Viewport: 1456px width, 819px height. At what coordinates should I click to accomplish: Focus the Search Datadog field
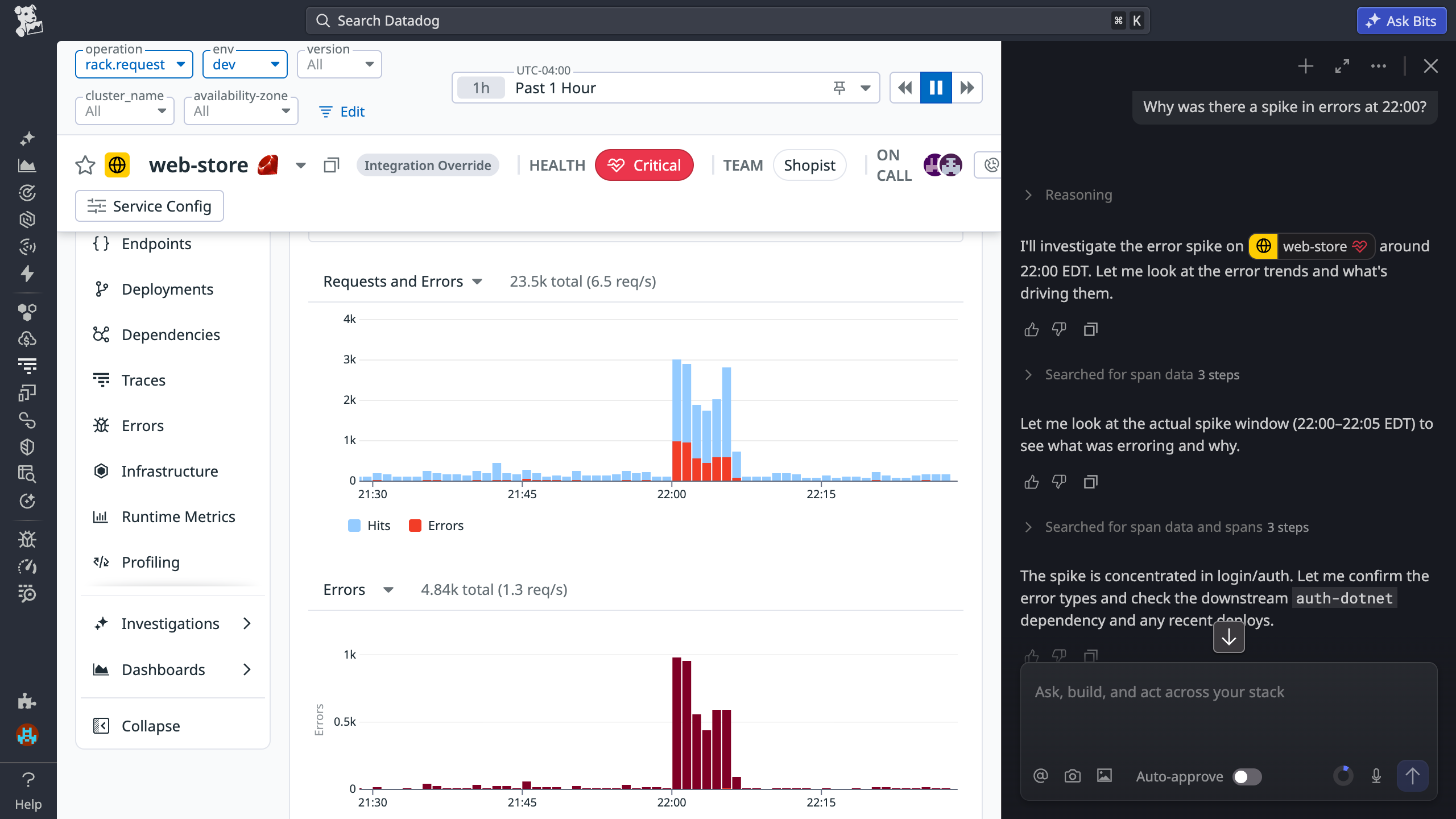[x=728, y=20]
